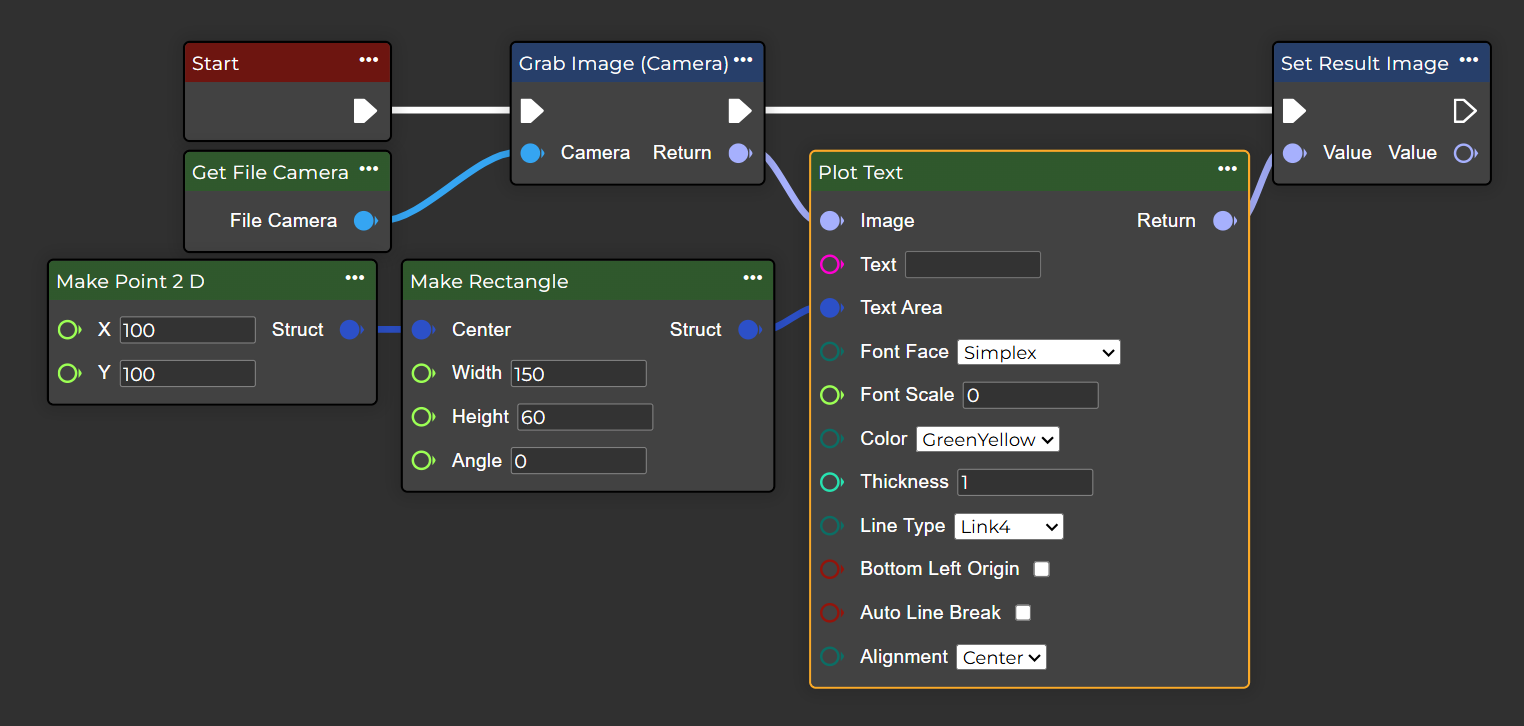Enable the Bottom Left Origin checkbox
The width and height of the screenshot is (1524, 726).
pos(1041,569)
